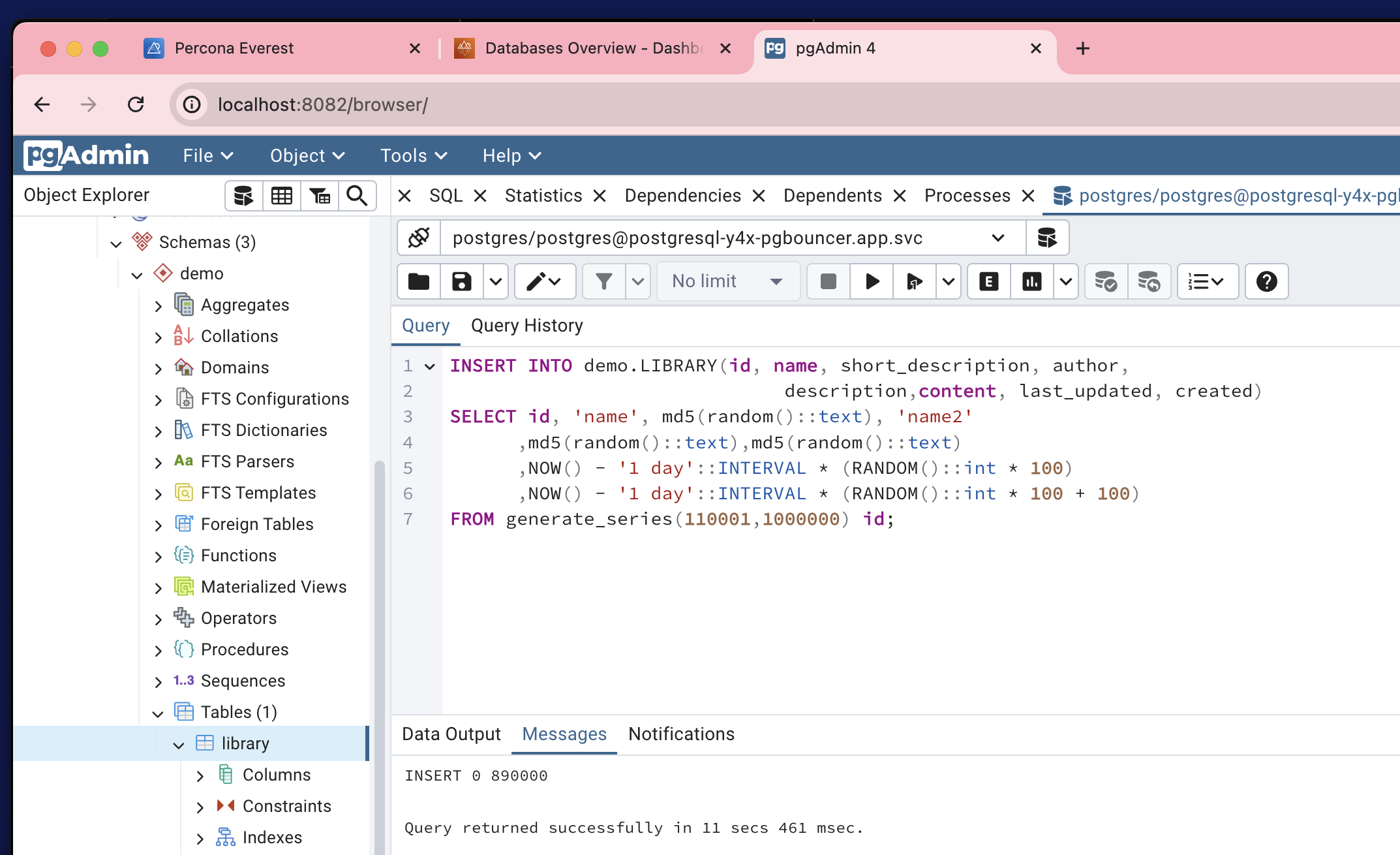
Task: Expand the Functions tree node
Action: coord(159,557)
